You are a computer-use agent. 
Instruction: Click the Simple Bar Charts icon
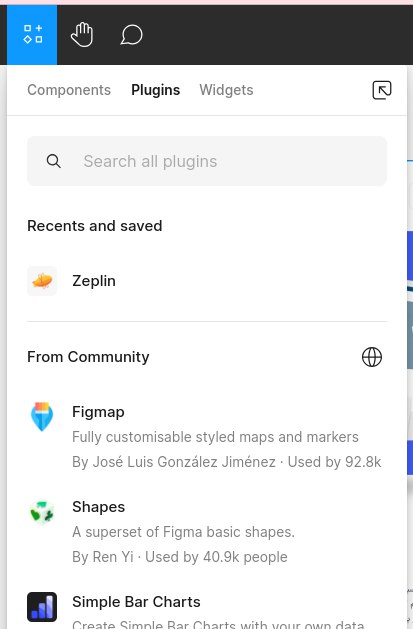tap(42, 607)
